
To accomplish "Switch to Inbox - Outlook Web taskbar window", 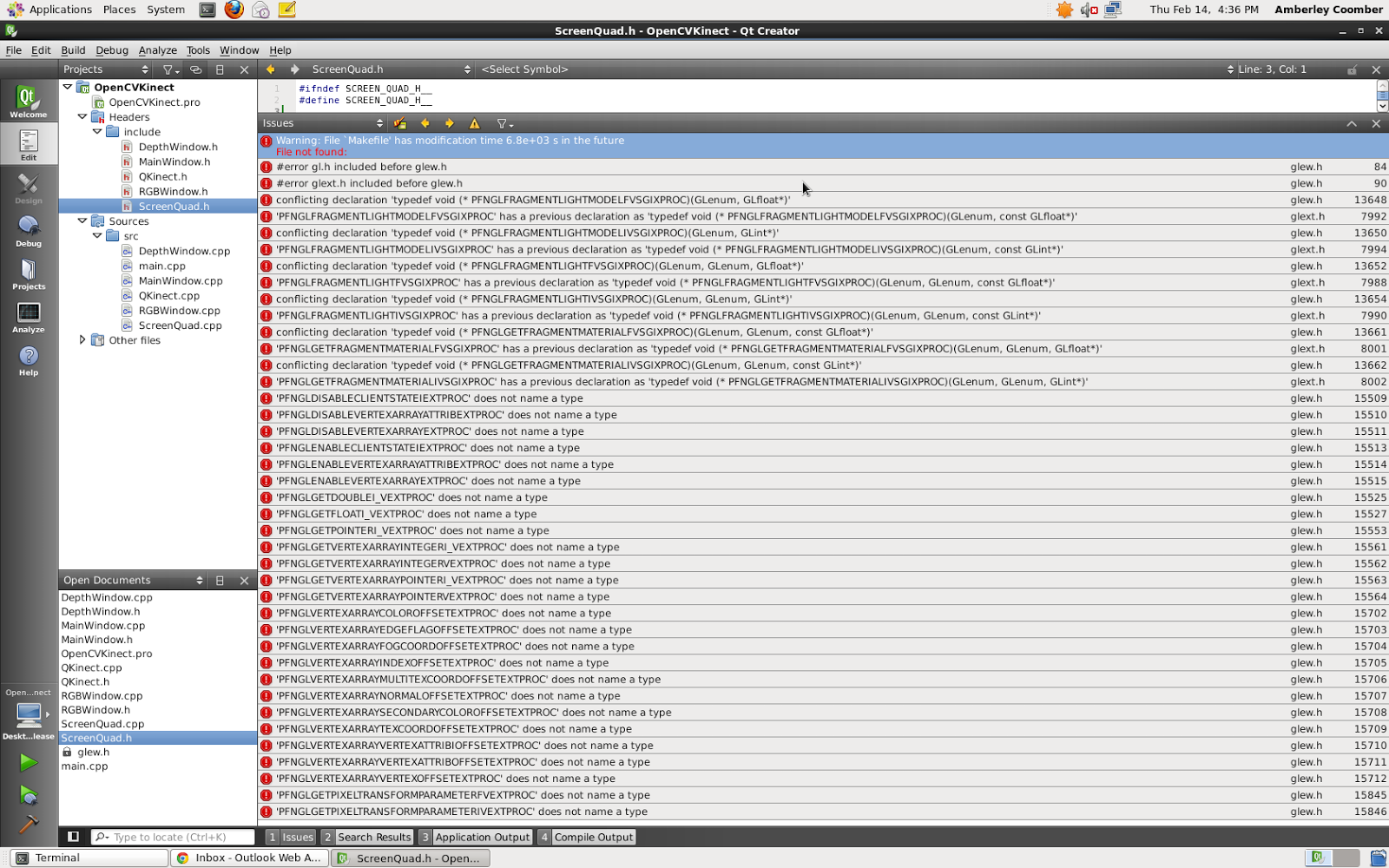I will pos(249,858).
